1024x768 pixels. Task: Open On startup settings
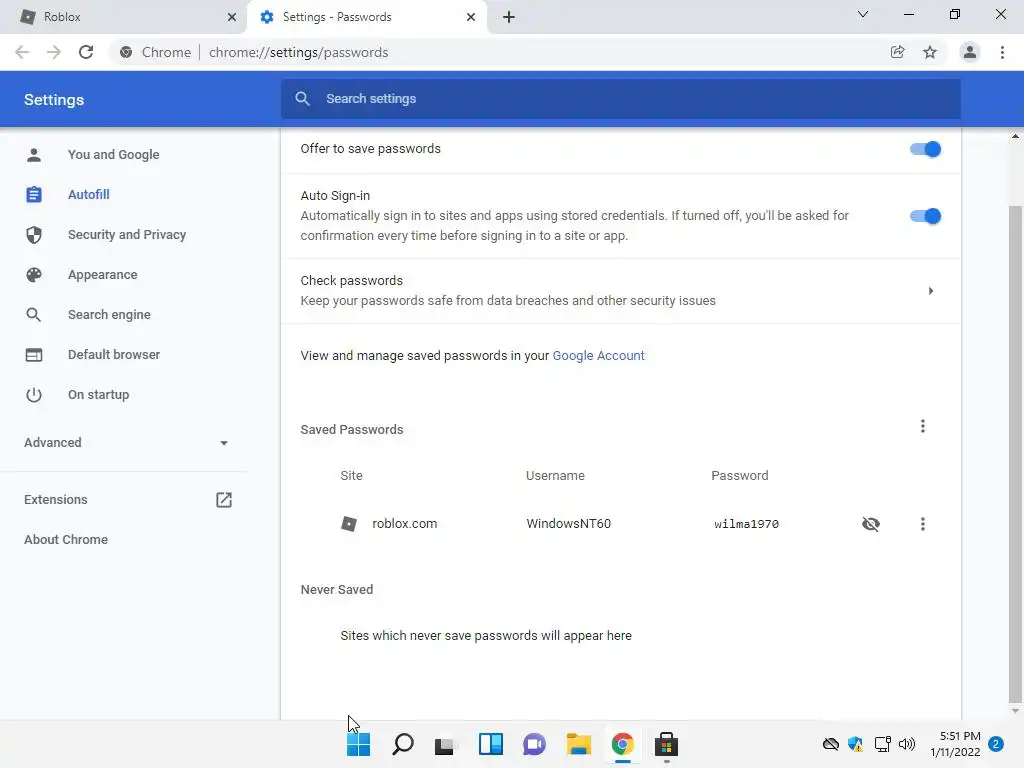[x=99, y=394]
